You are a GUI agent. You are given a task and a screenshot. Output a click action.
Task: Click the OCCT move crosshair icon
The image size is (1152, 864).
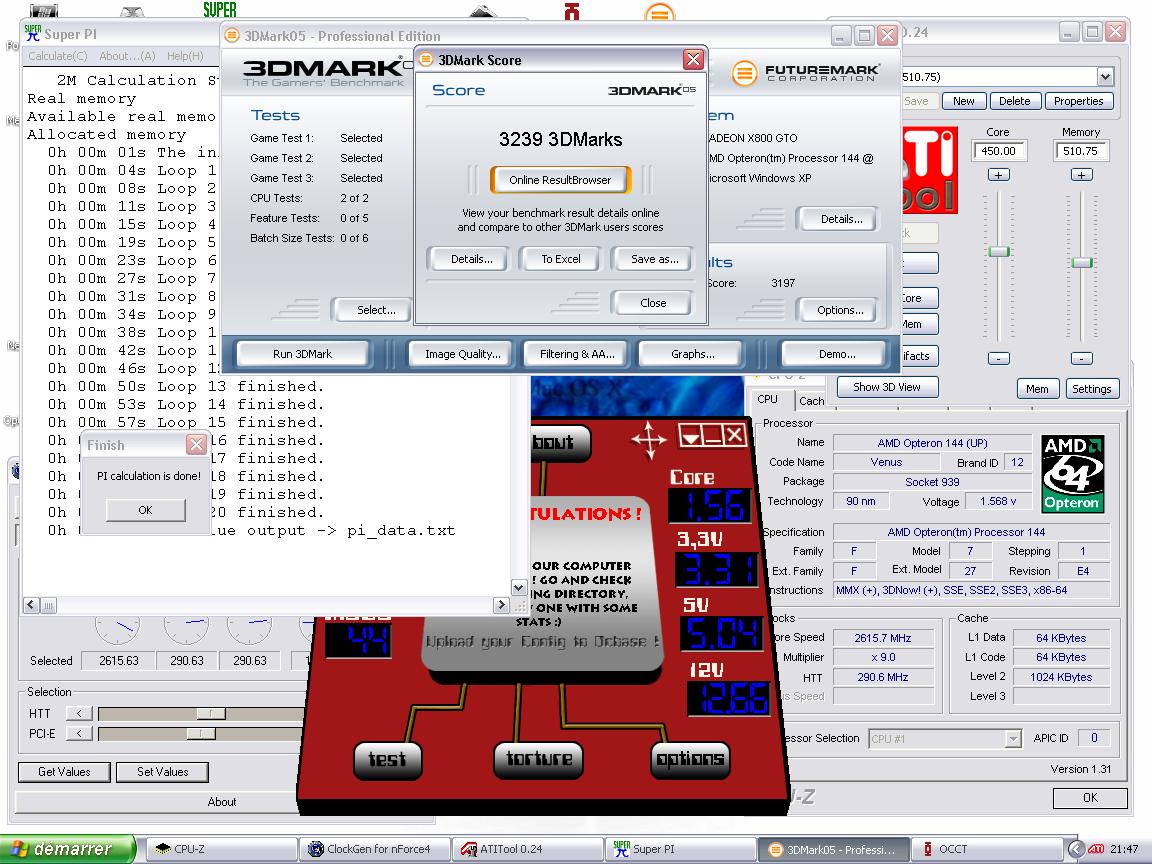point(649,439)
